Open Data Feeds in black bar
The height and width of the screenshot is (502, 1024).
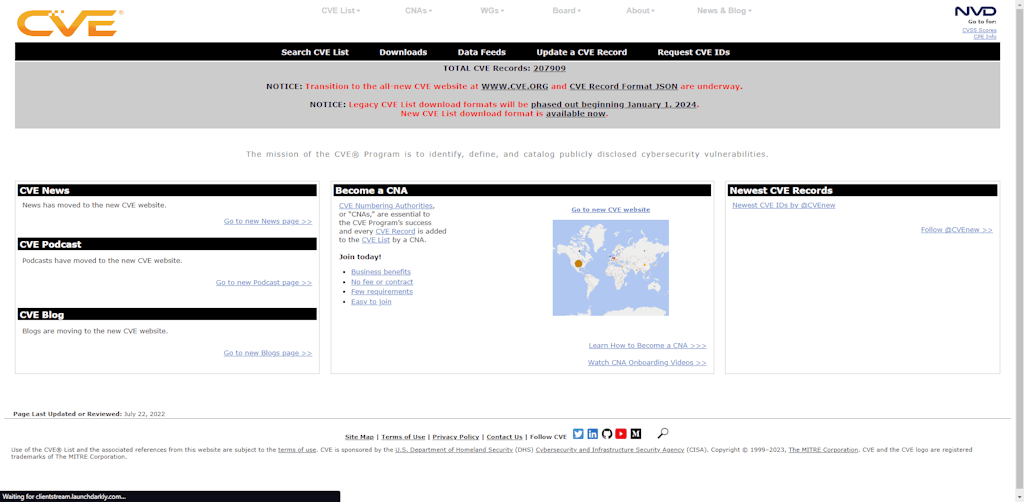[481, 52]
